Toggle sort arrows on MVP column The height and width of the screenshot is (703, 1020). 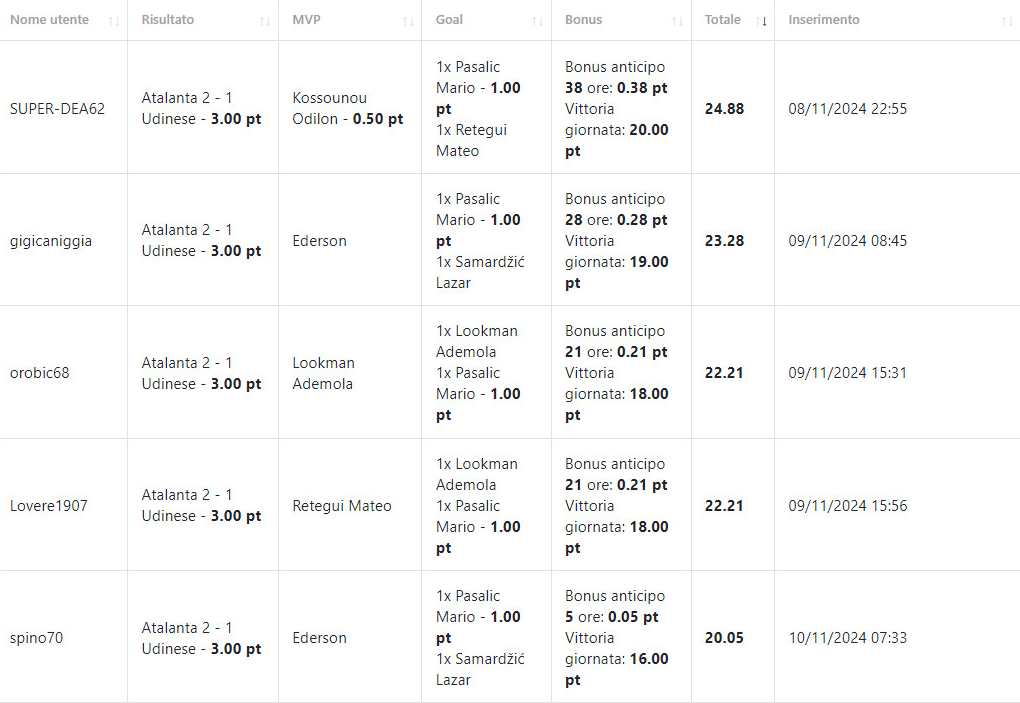tap(408, 21)
